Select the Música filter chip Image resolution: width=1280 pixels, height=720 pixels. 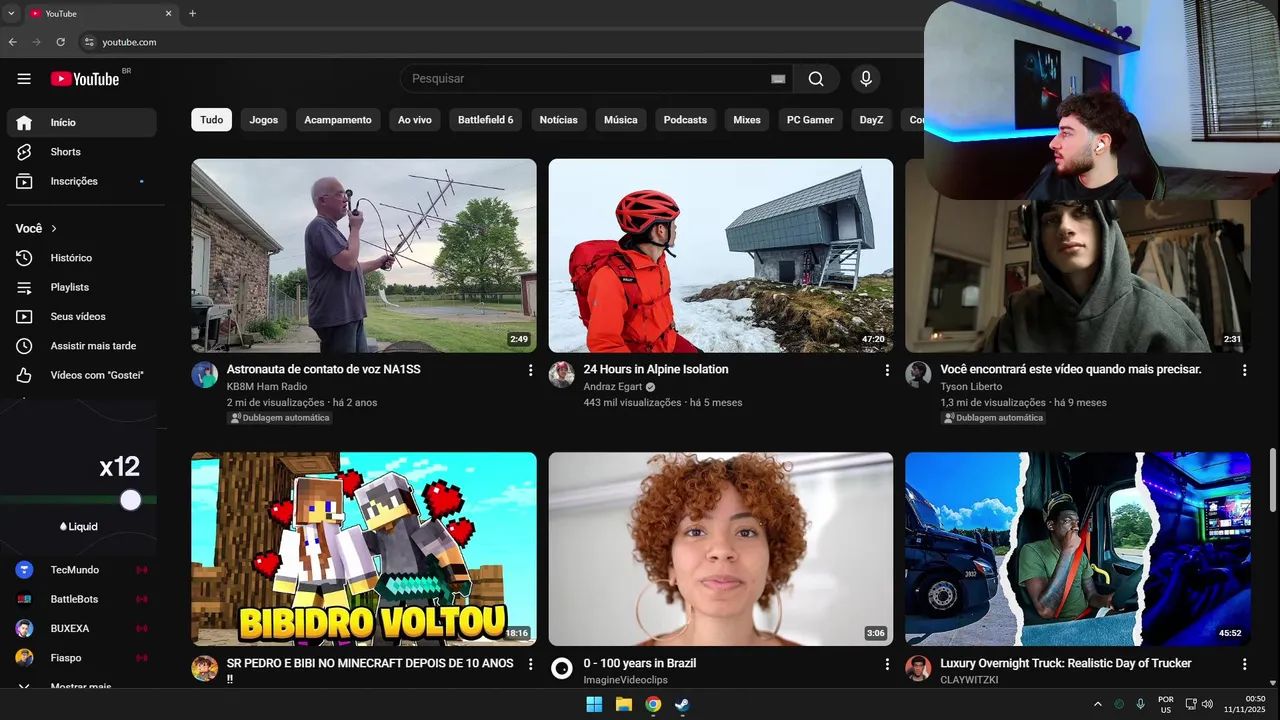coord(621,120)
